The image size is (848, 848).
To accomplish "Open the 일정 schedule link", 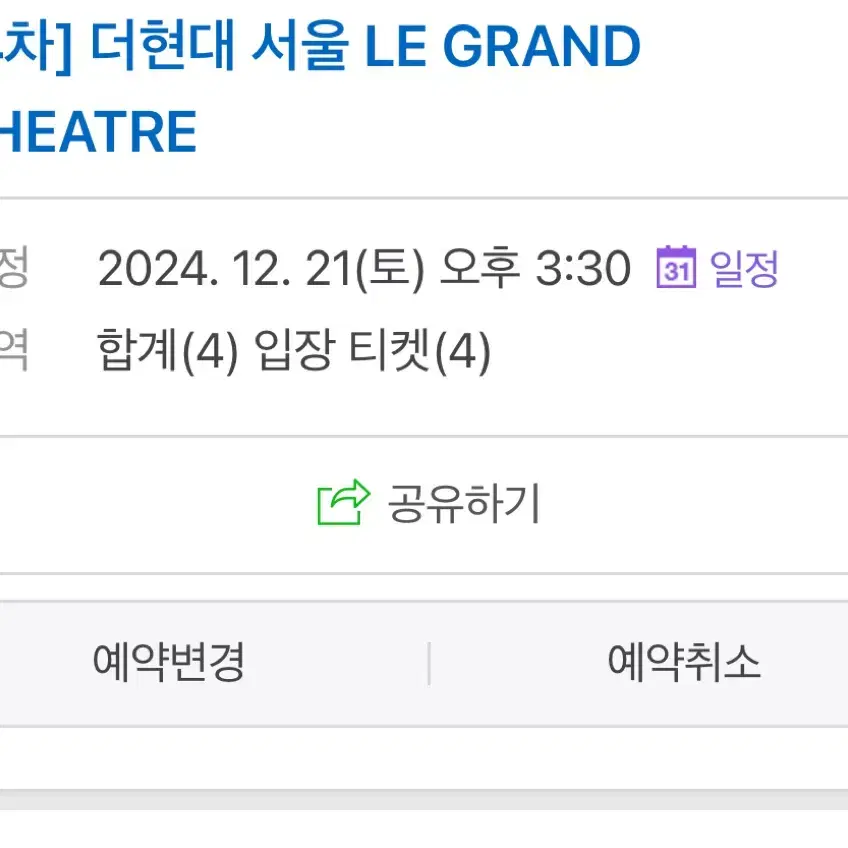I will [744, 268].
